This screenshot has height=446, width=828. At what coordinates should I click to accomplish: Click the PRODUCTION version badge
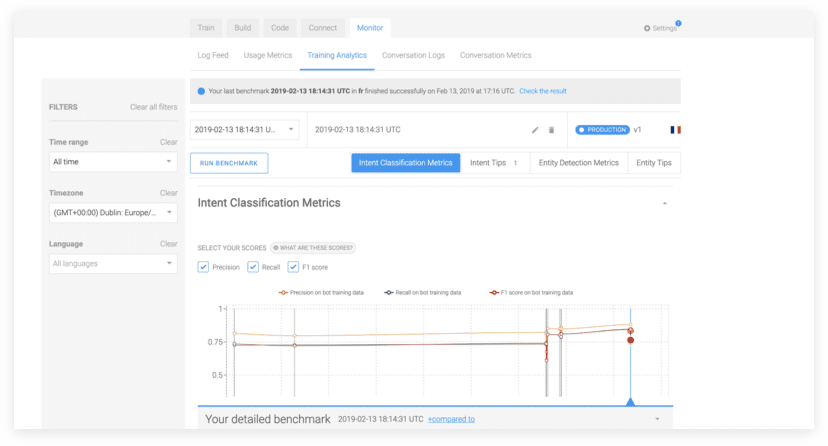(603, 130)
